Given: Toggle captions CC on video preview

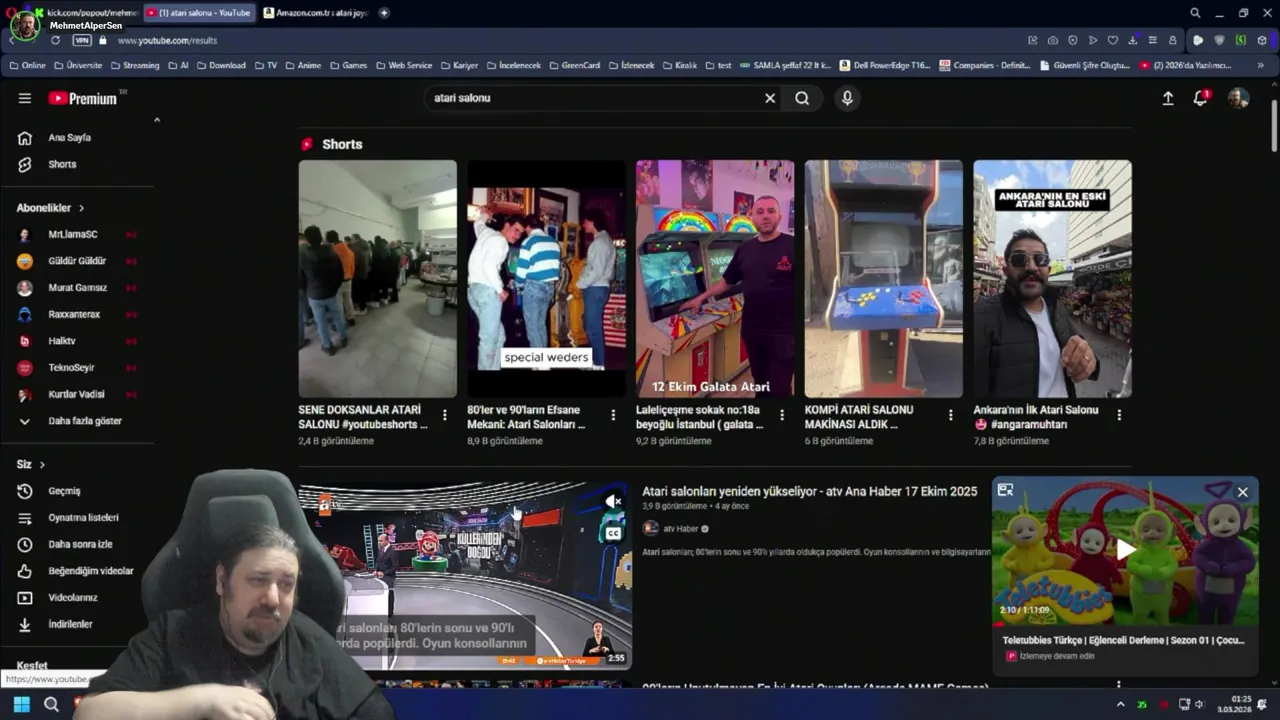Looking at the screenshot, I should (613, 533).
